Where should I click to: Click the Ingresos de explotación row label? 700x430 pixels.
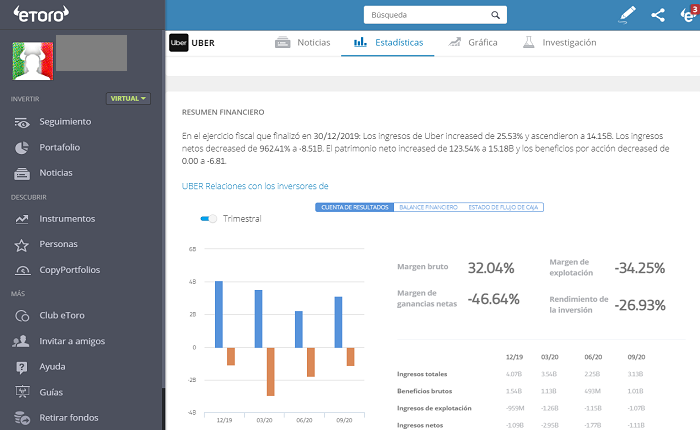click(434, 408)
